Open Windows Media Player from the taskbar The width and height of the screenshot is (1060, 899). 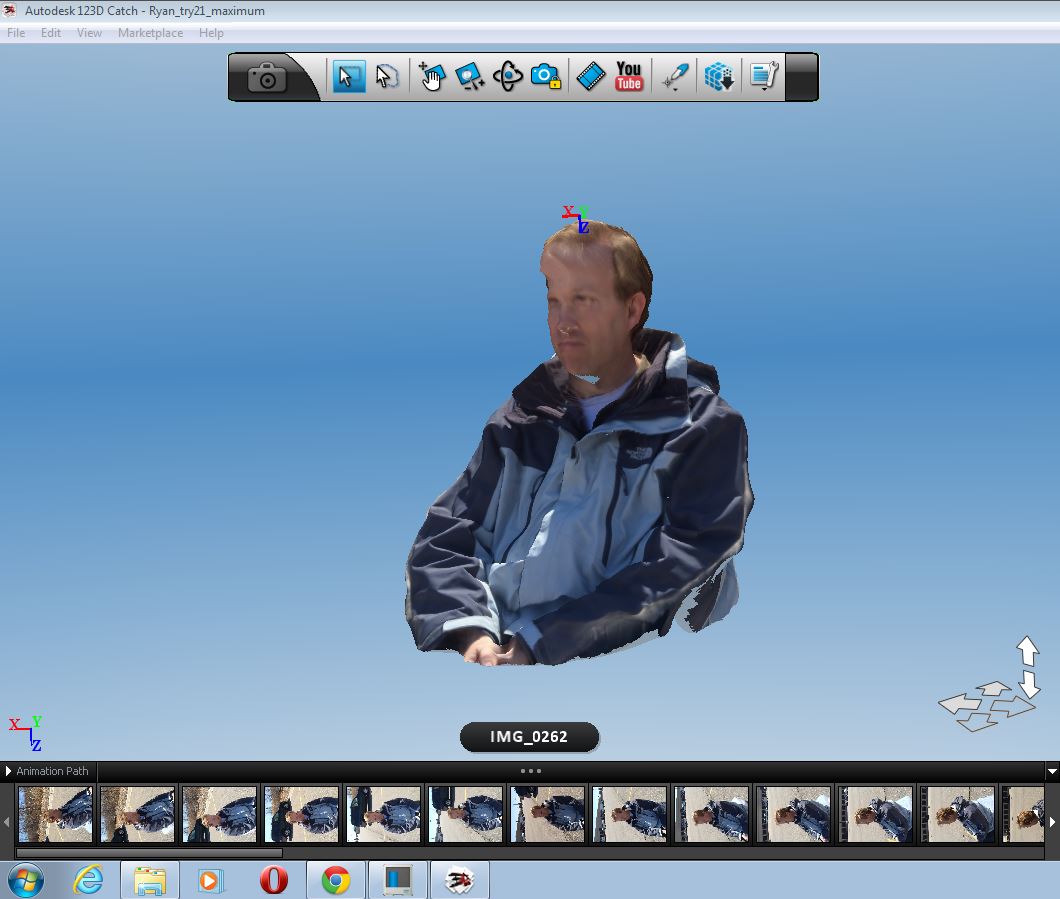coord(210,881)
